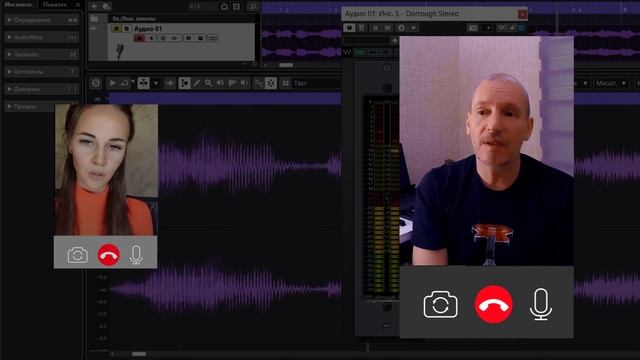This screenshot has height=360, width=640.
Task: Click the speaker volume icon in editor toolbar
Action: [x=169, y=83]
